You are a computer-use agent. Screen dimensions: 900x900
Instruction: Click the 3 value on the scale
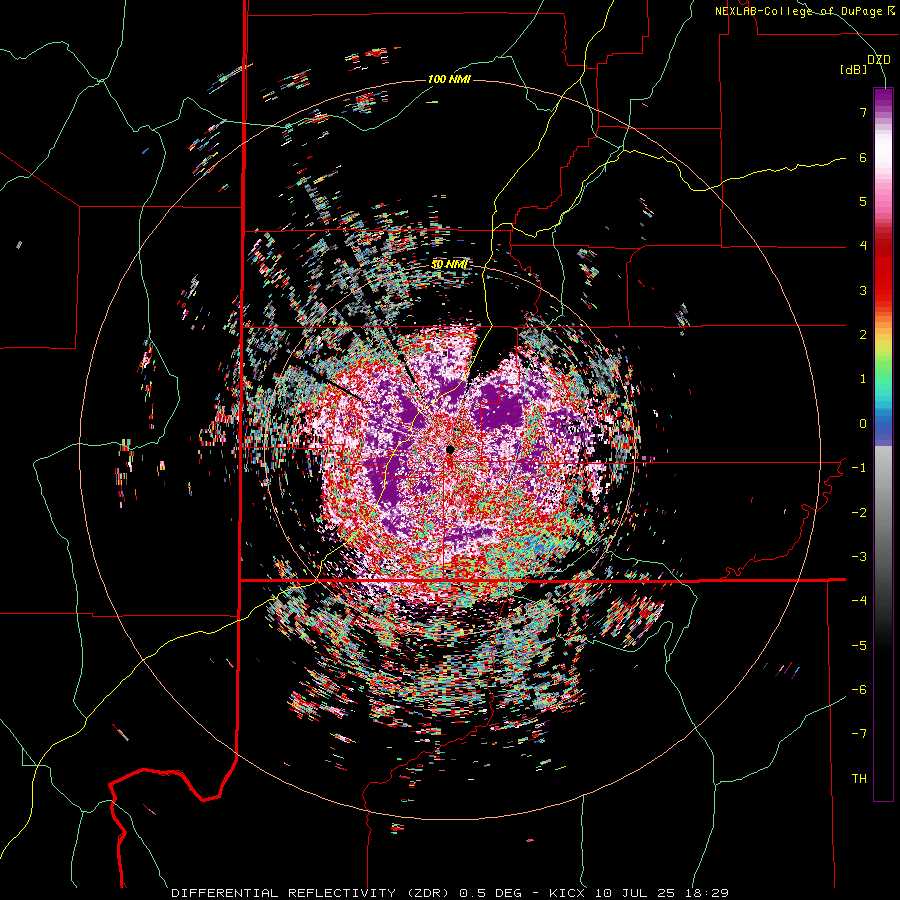(x=863, y=290)
